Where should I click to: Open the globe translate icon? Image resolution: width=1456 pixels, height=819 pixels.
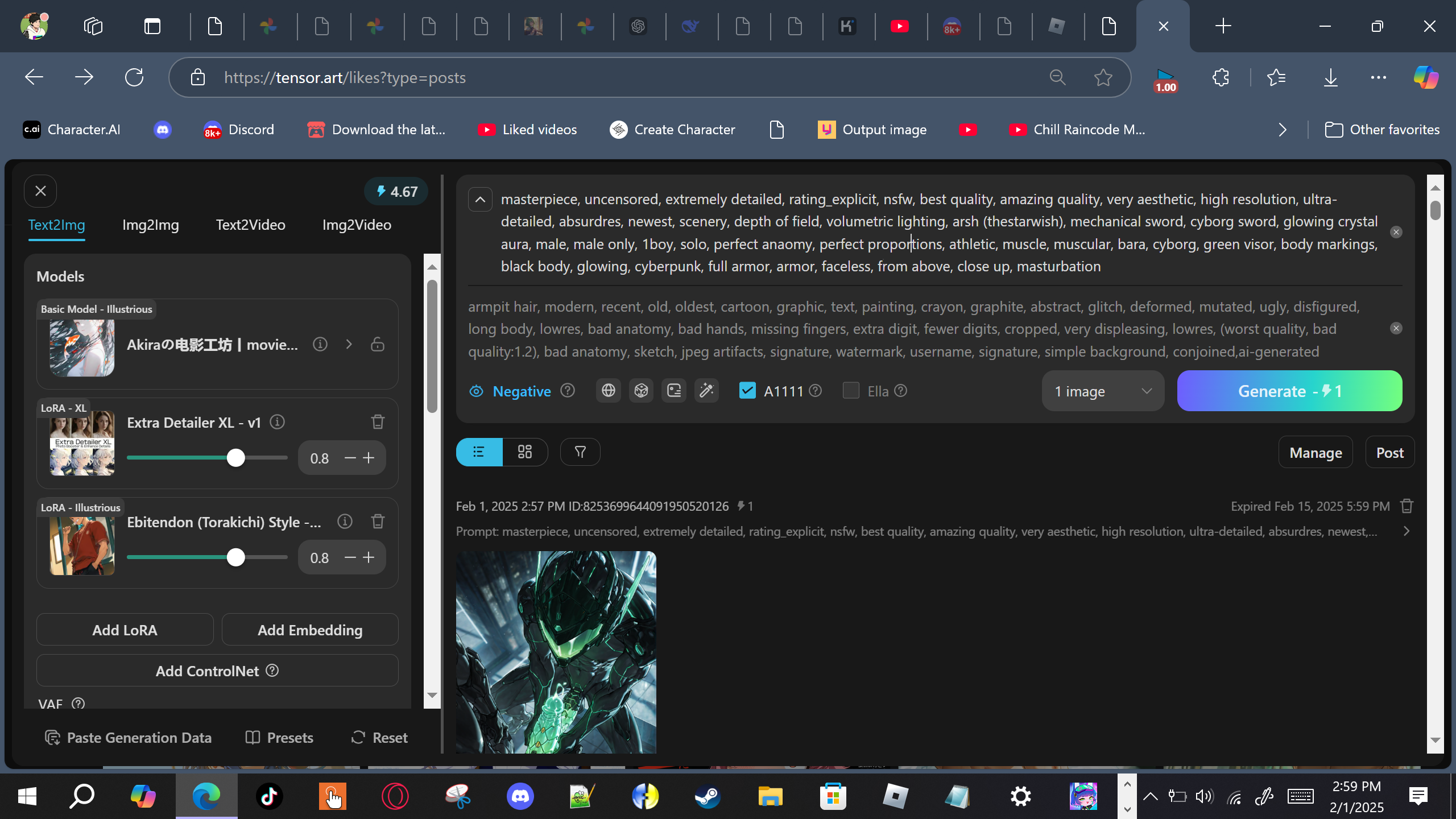(x=609, y=391)
